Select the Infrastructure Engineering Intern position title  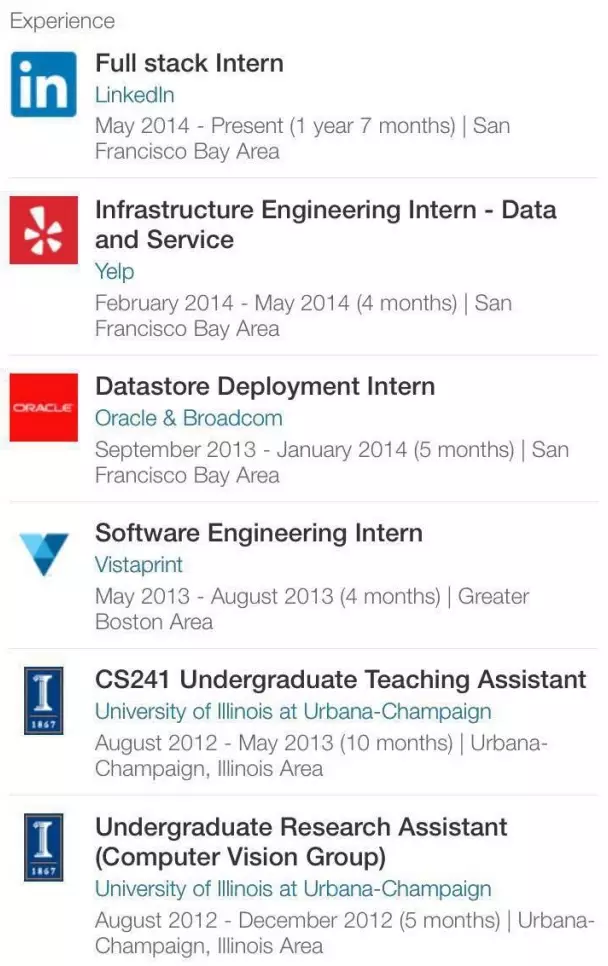(x=325, y=225)
